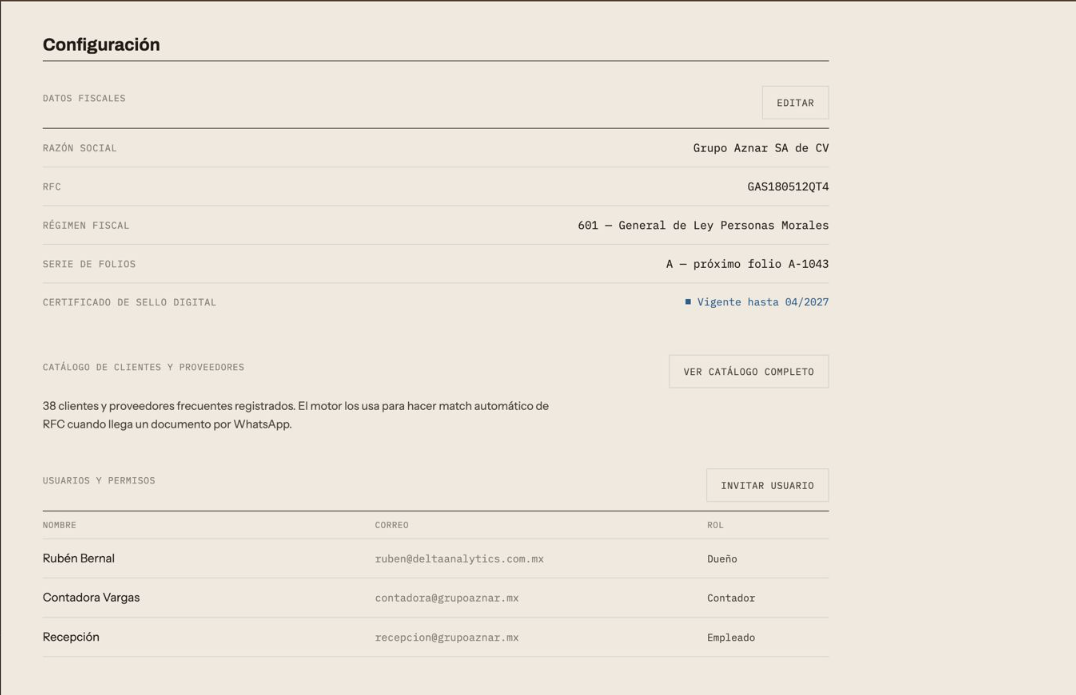Click razón social value Grupo Aznar SA de CV
Image resolution: width=1076 pixels, height=695 pixels.
pyautogui.click(x=760, y=148)
